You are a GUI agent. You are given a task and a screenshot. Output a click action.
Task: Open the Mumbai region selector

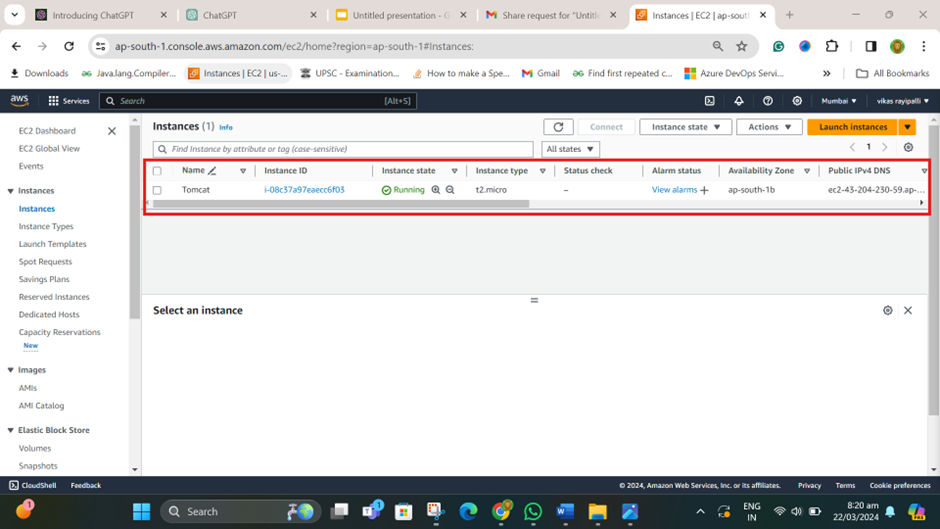point(839,101)
